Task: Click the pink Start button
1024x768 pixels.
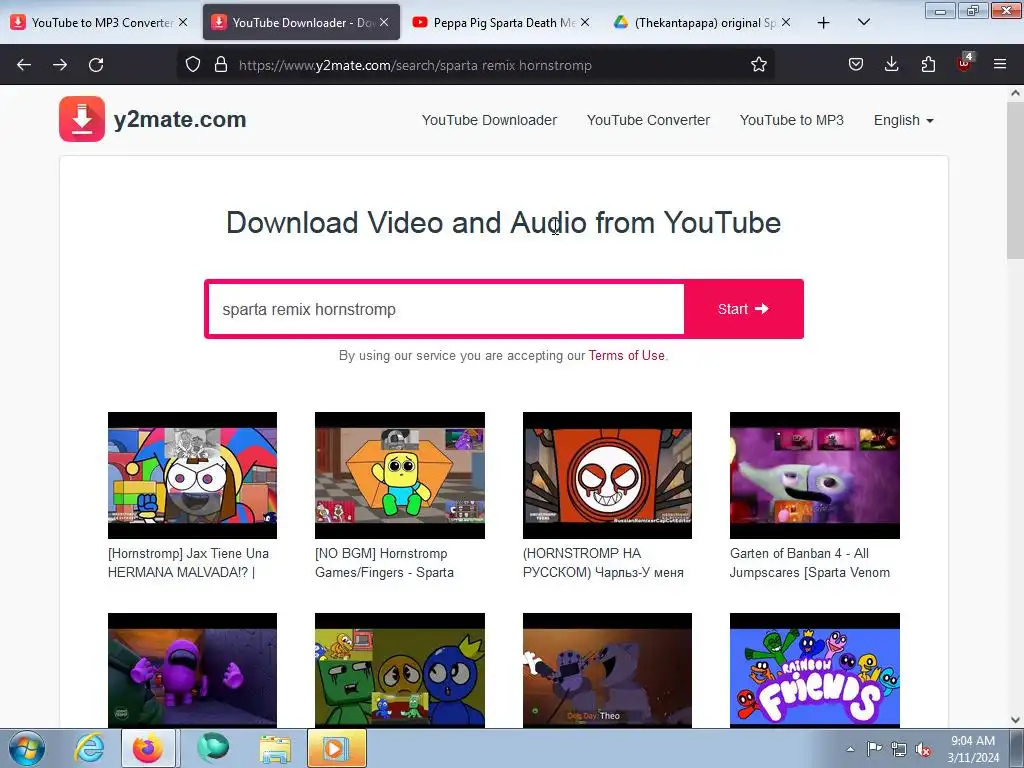Action: (x=743, y=309)
